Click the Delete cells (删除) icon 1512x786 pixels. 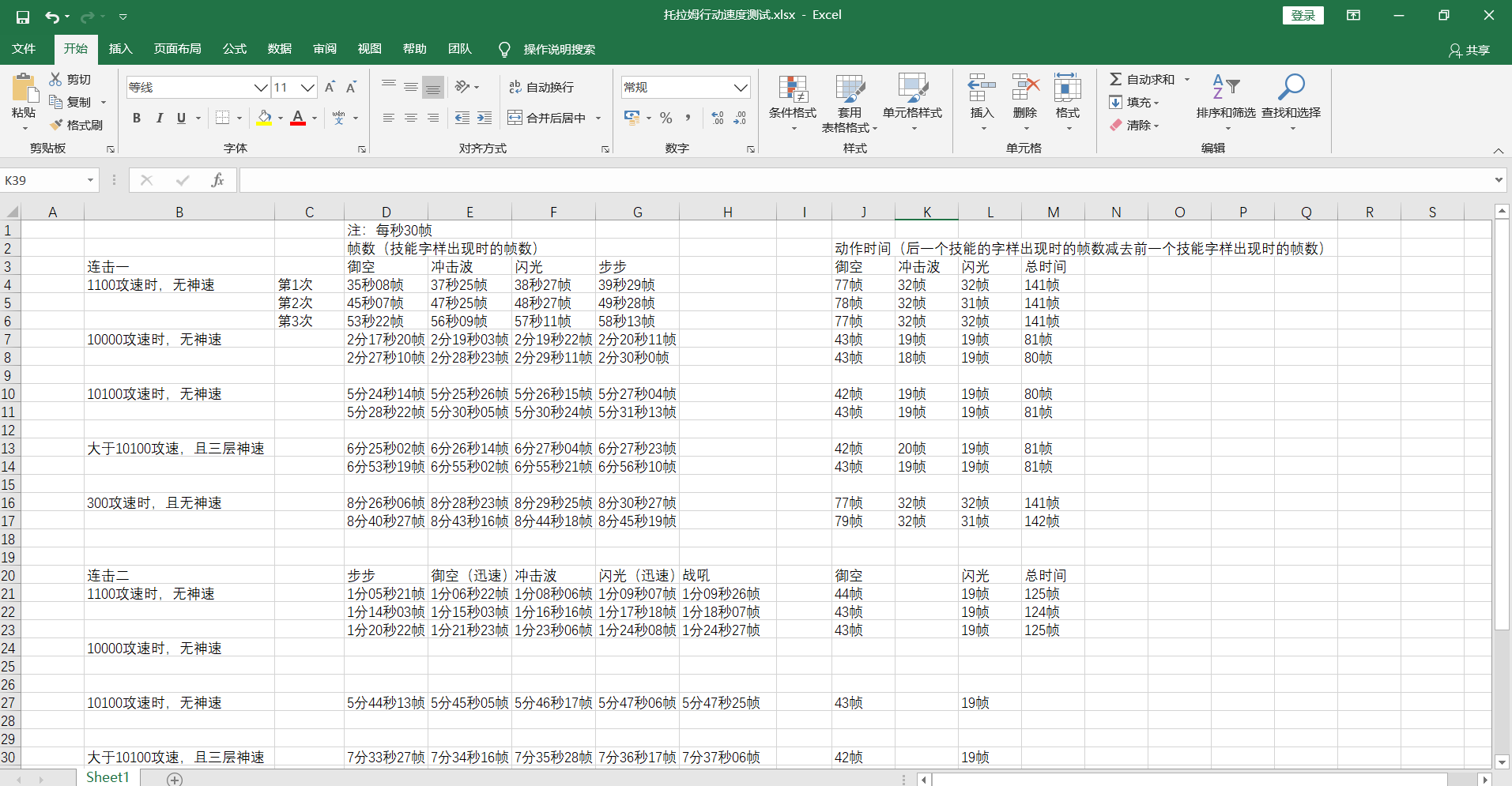coord(1025,88)
